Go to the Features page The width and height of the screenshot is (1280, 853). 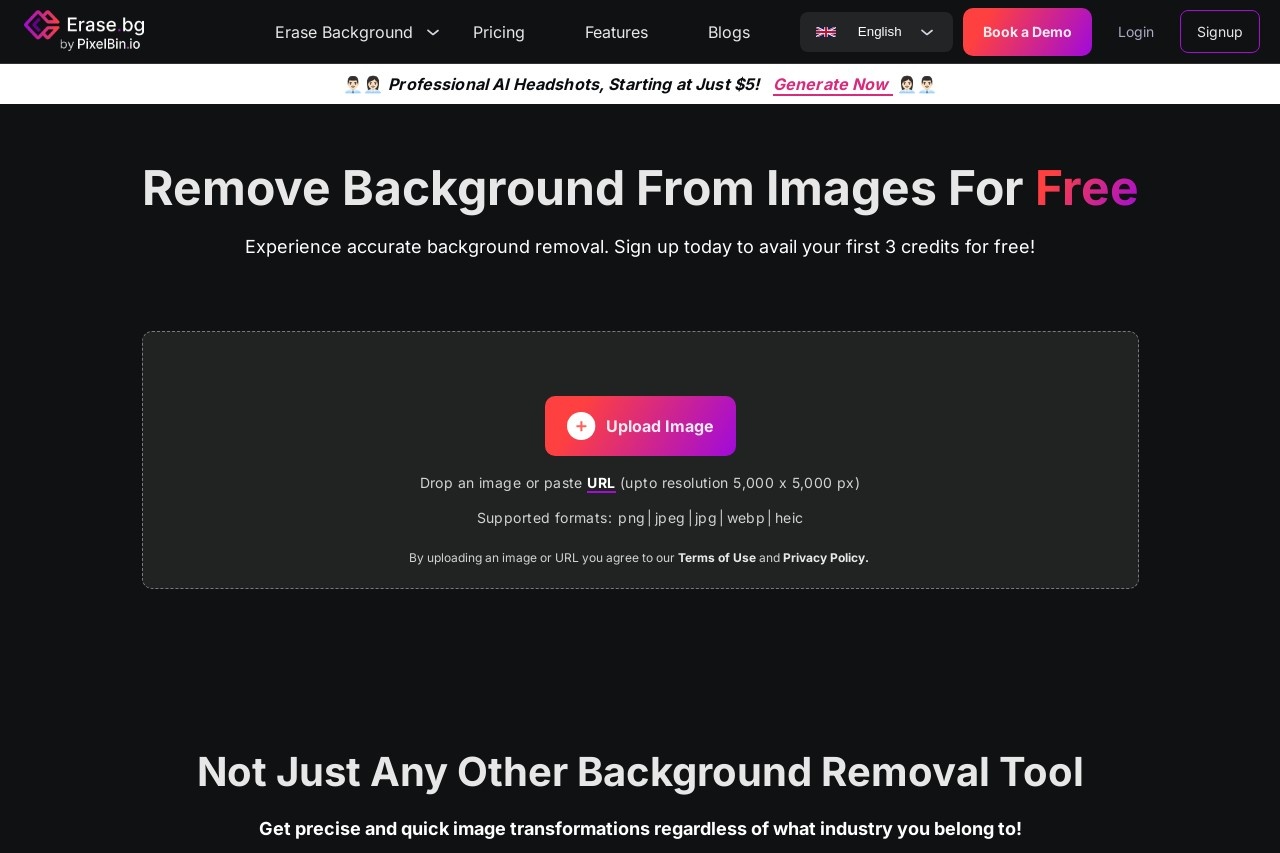(x=616, y=32)
